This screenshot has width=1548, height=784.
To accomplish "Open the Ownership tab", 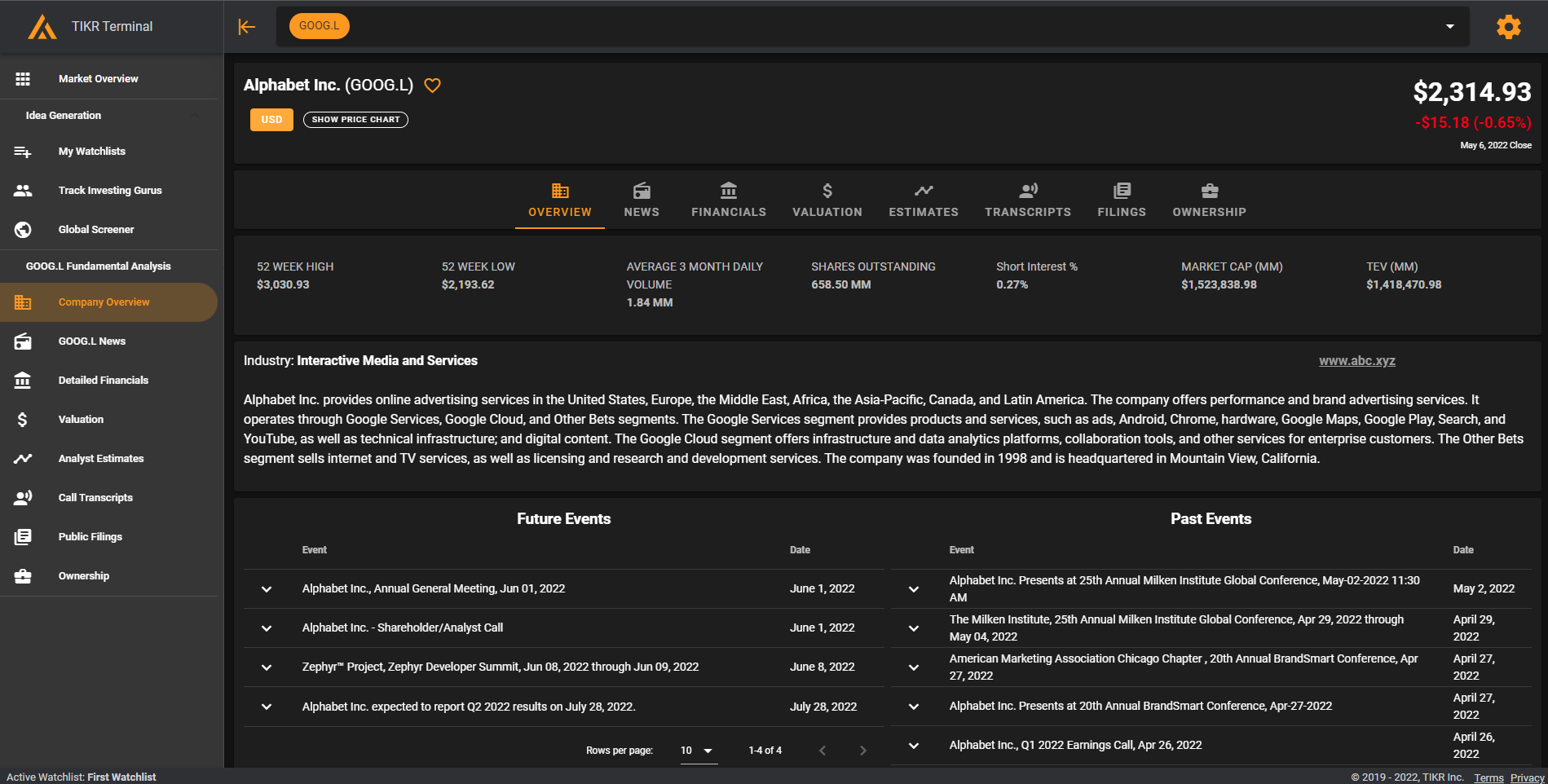I will click(x=1210, y=200).
